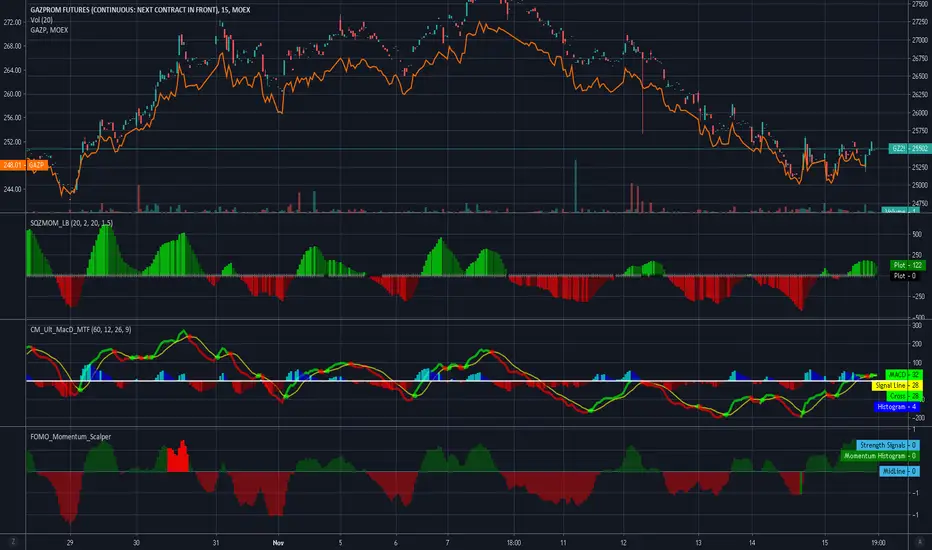Click the green MACD - 32 value label

point(904,375)
